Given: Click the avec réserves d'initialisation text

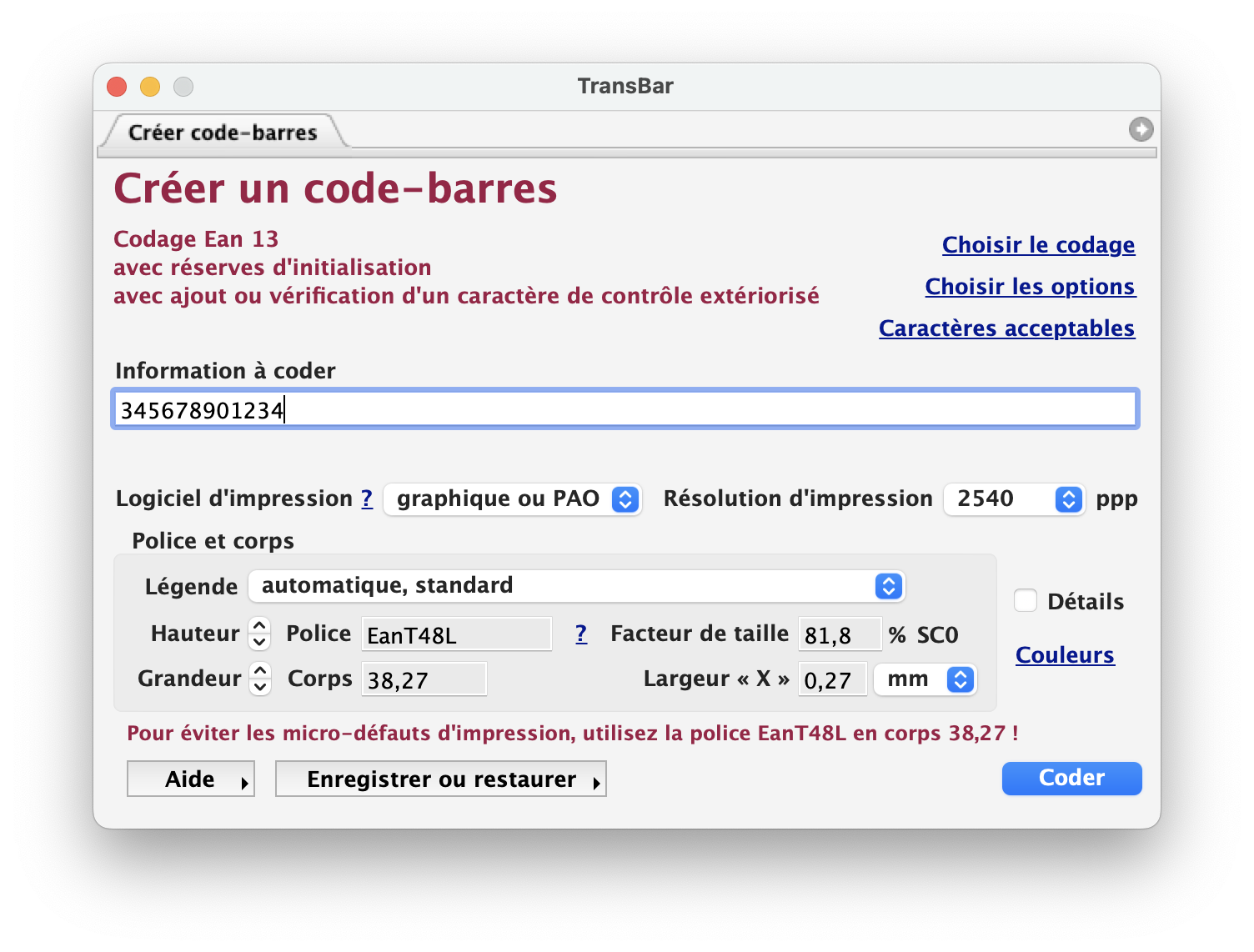Looking at the screenshot, I should coord(273,268).
